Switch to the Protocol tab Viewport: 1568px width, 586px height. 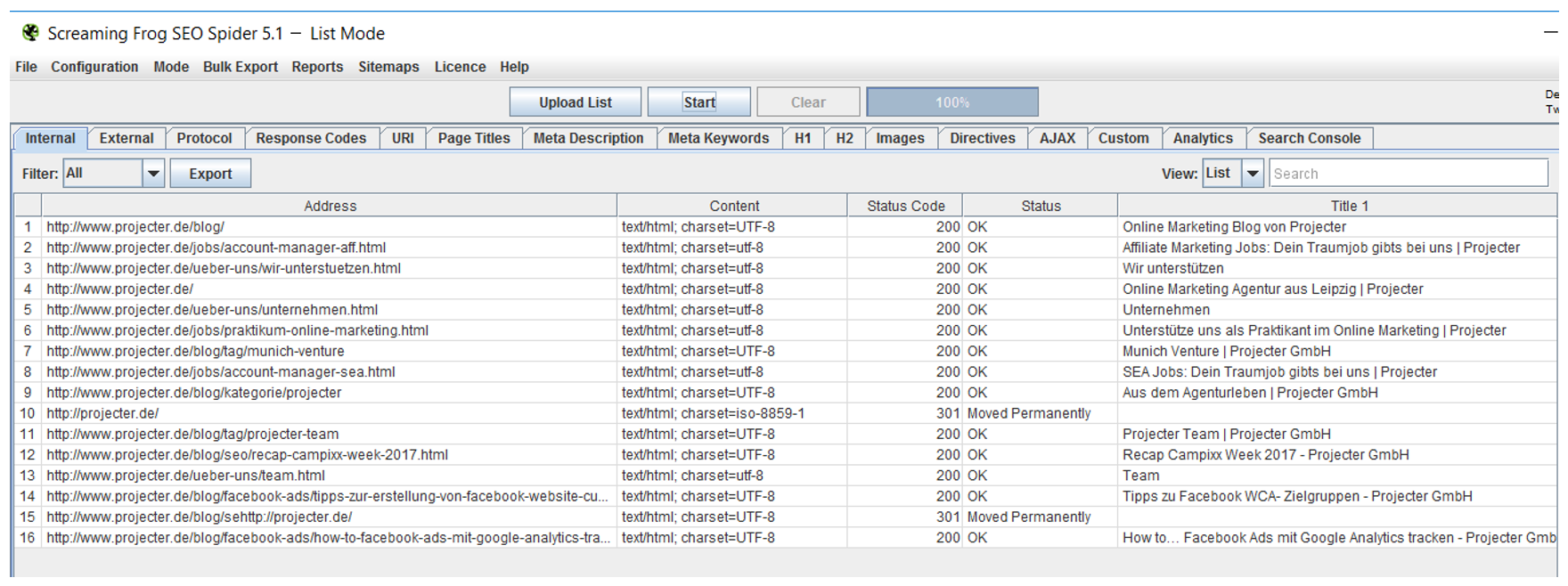pyautogui.click(x=204, y=138)
